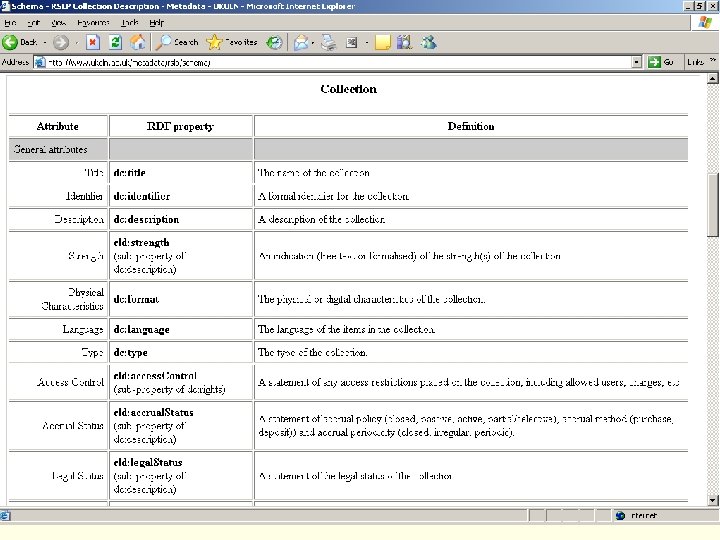
Task: Open the View menu
Action: coord(58,22)
